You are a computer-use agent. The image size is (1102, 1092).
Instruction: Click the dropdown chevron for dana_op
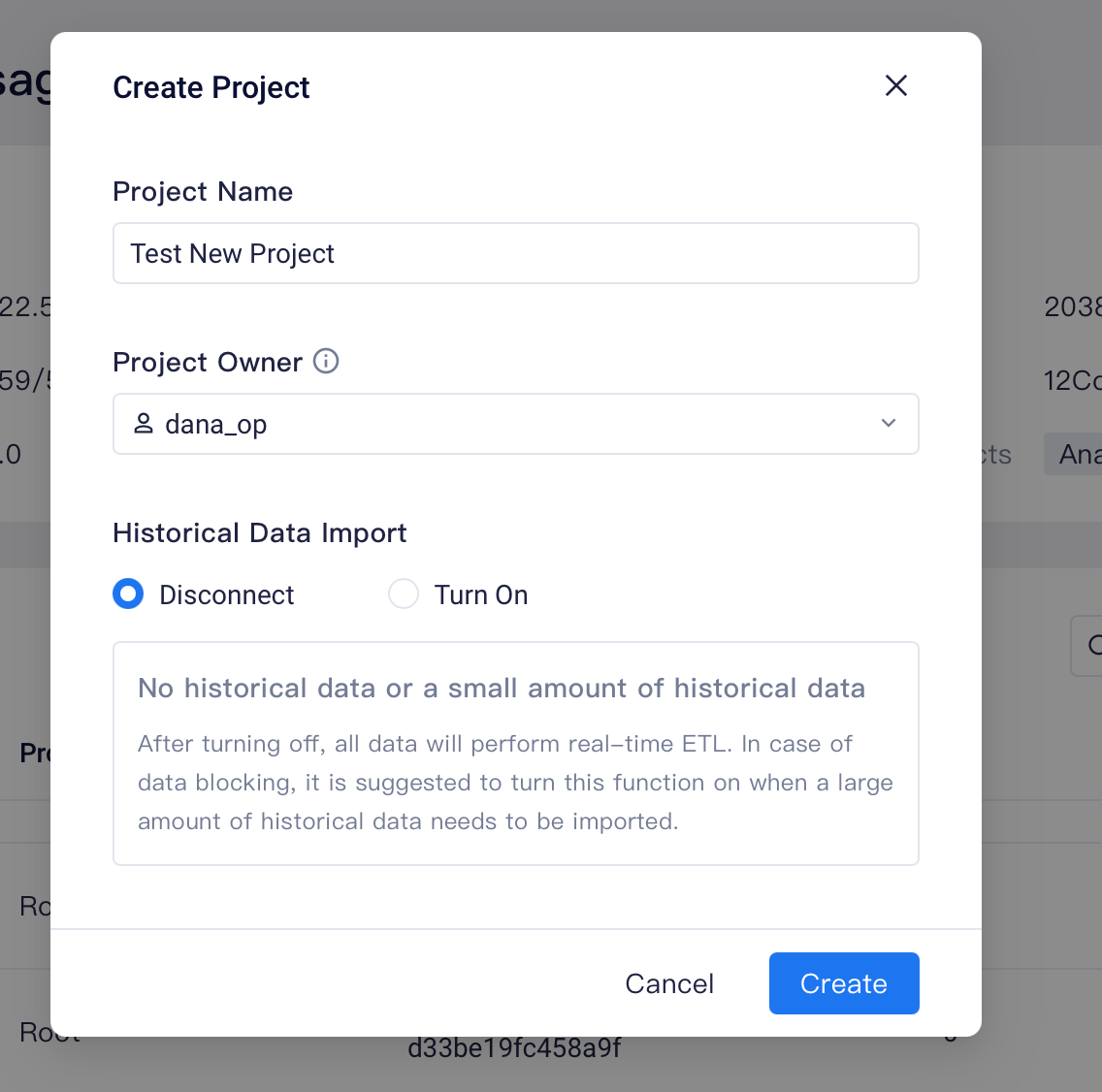(x=889, y=423)
